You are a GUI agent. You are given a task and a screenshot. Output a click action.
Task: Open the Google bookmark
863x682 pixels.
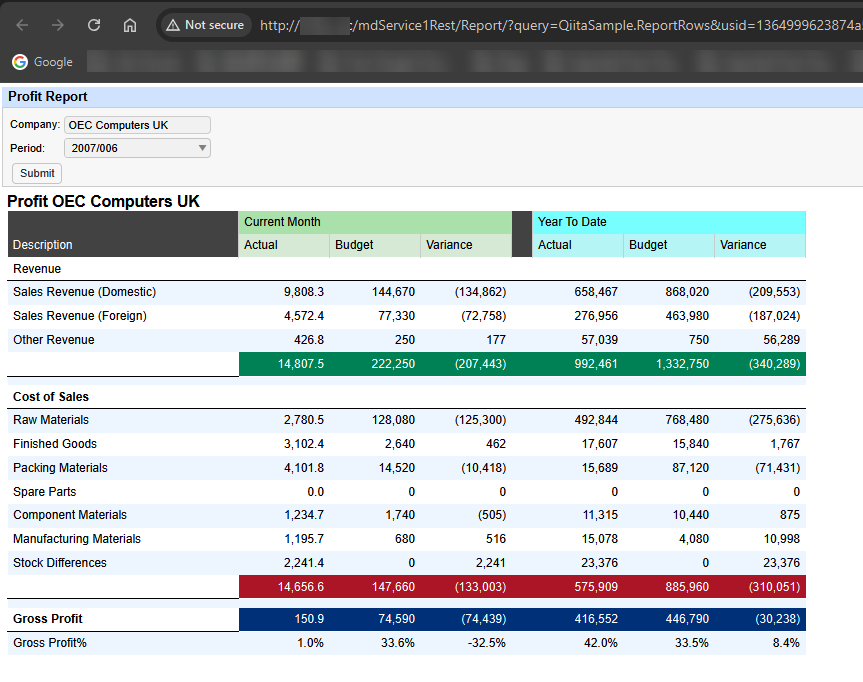42,62
